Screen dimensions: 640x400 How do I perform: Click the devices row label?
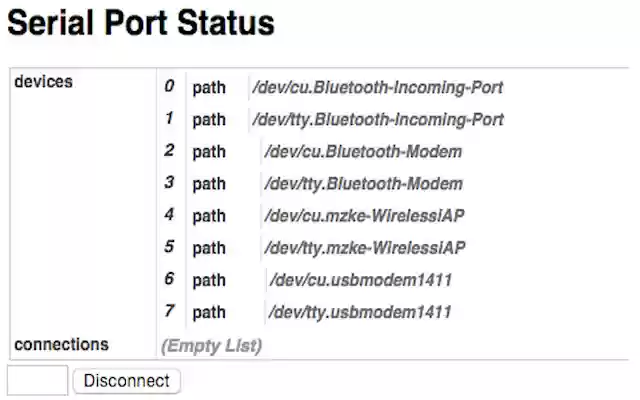coord(44,82)
